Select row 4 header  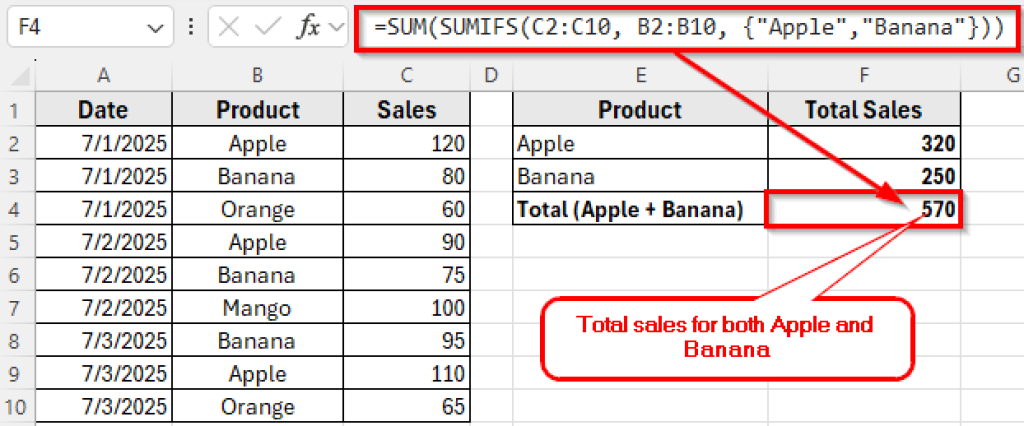pos(17,210)
